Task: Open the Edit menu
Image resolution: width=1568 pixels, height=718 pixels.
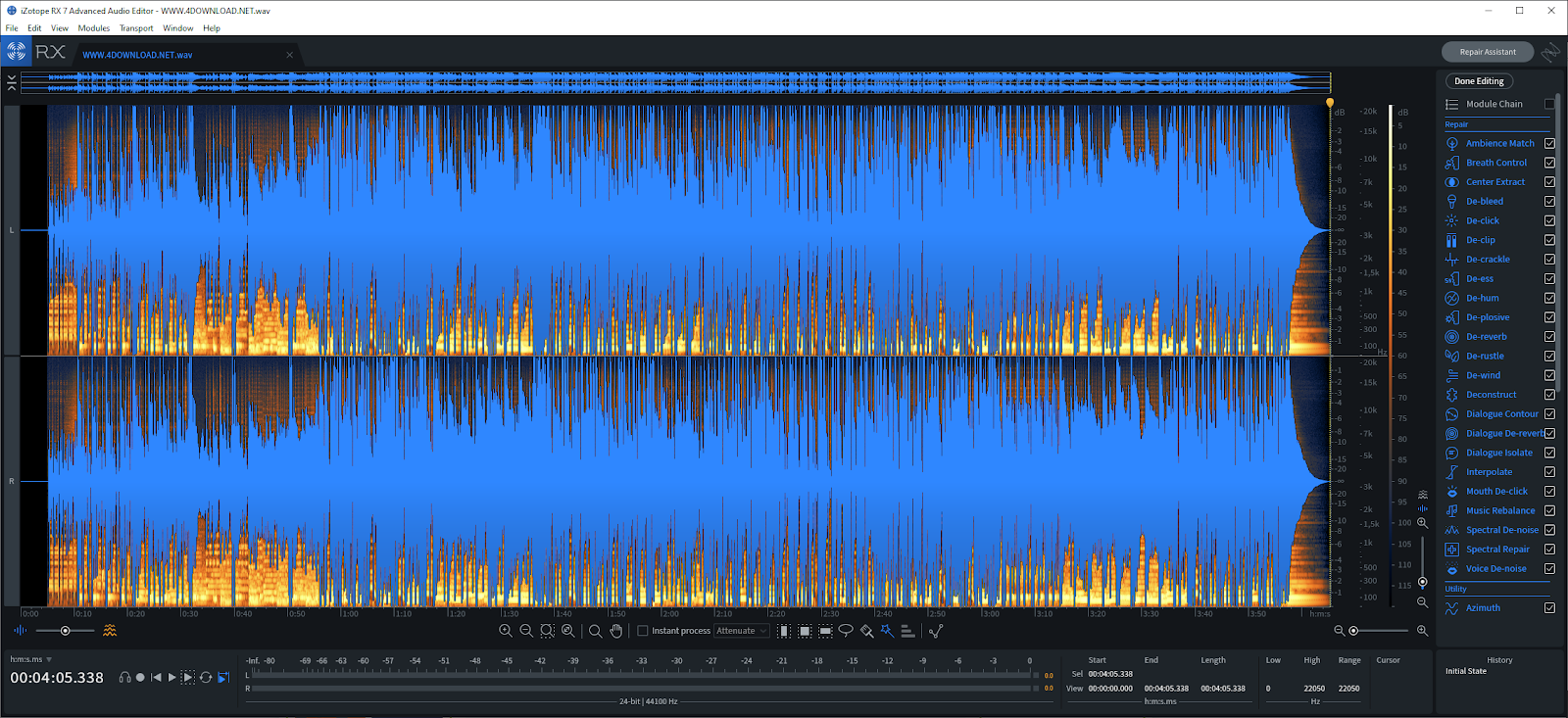Action: coord(34,28)
